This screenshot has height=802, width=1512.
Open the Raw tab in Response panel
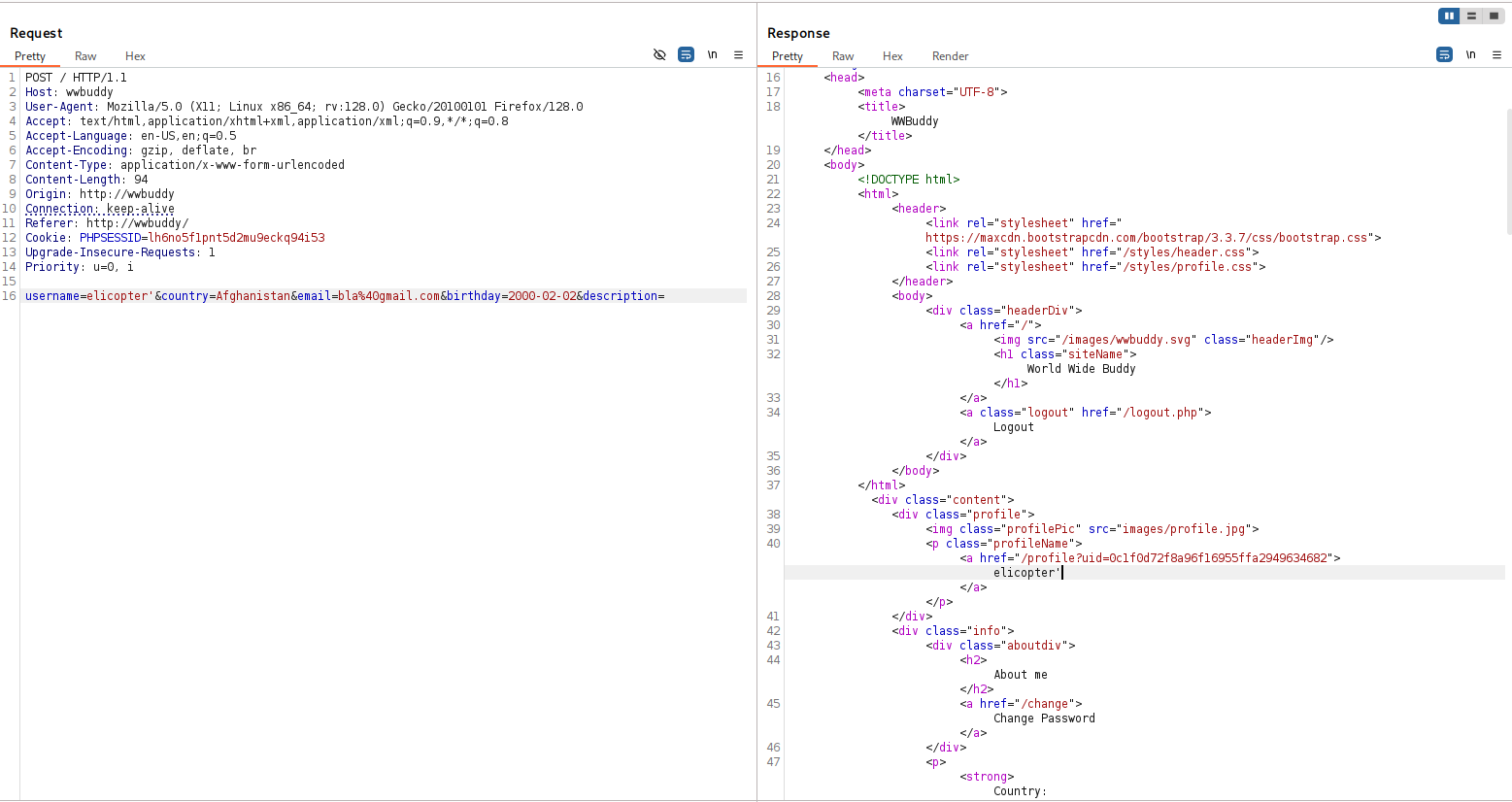click(x=843, y=56)
